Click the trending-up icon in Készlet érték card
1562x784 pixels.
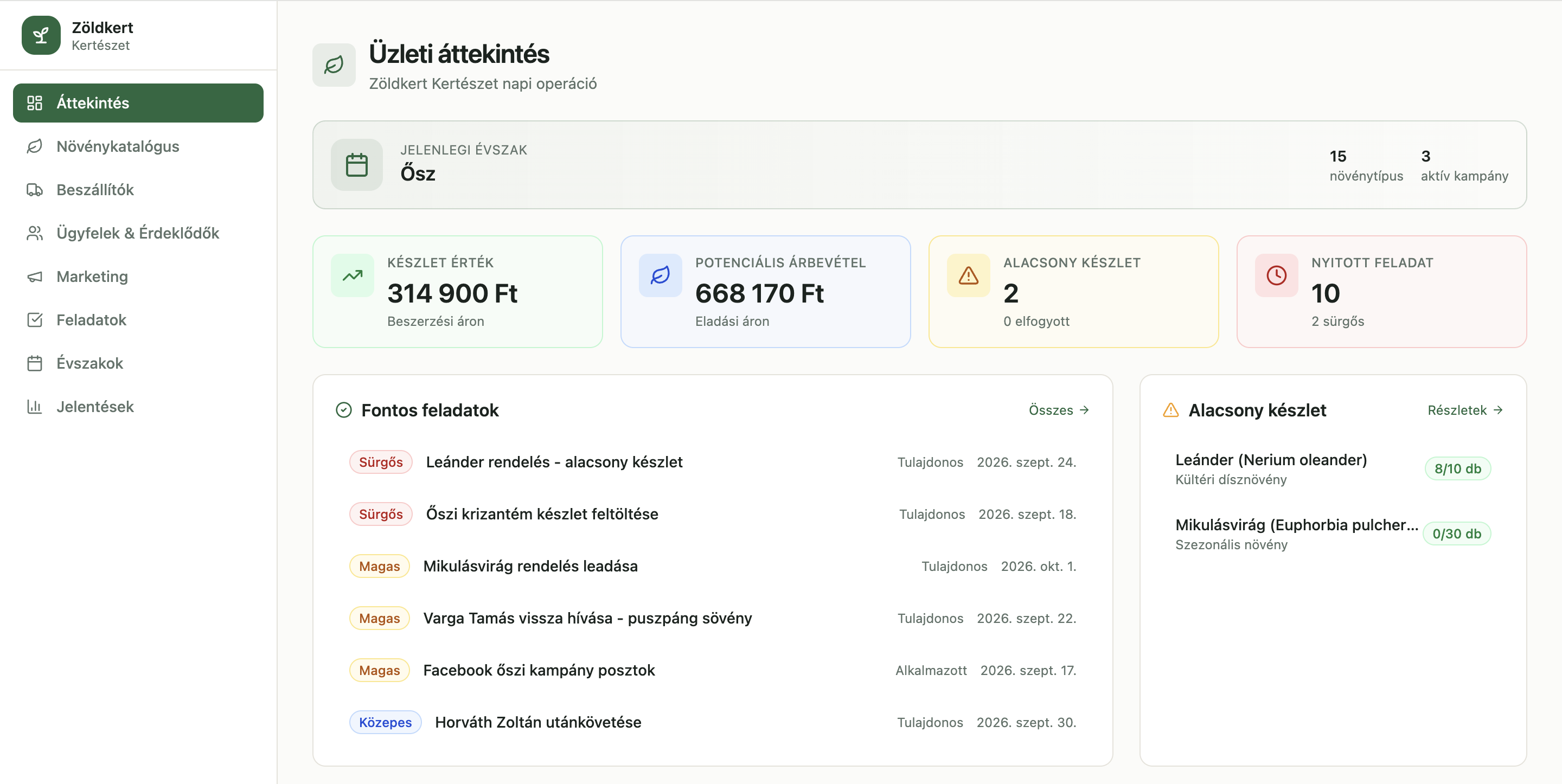(353, 275)
